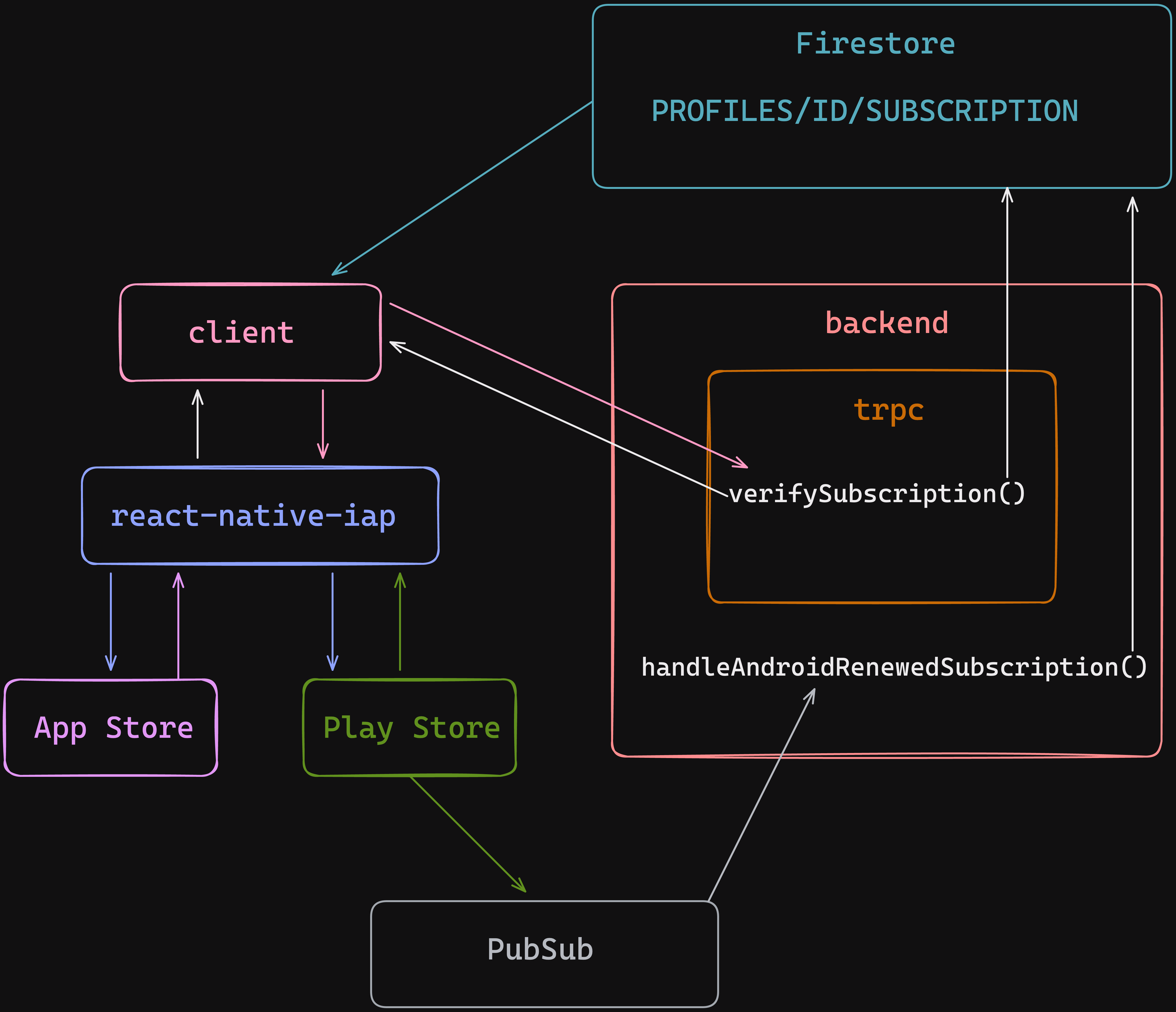Screen dimensions: 1176x1012
Task: Click the PubSub box text
Action: point(540,950)
